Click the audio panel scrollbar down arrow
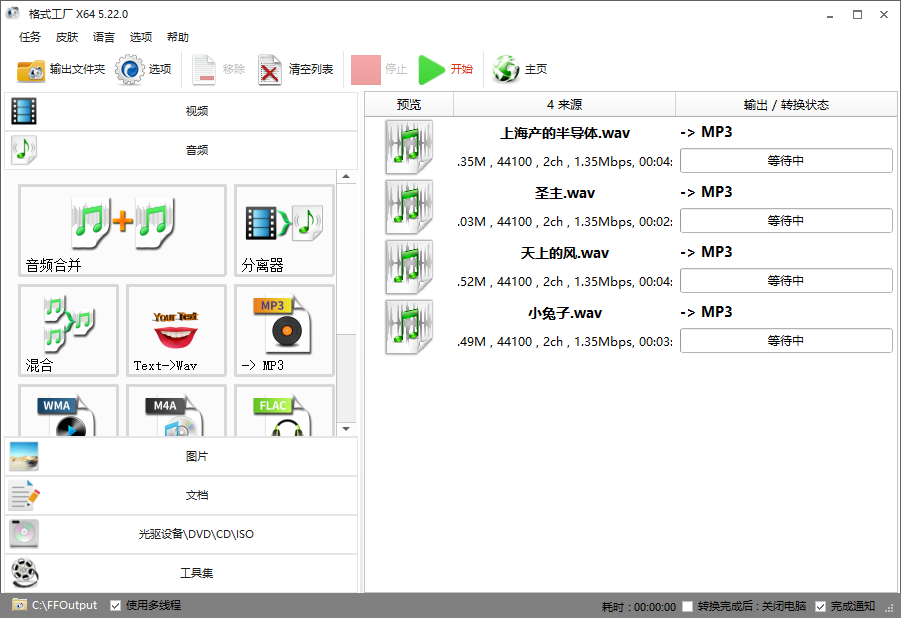The height and width of the screenshot is (618, 901). pyautogui.click(x=346, y=429)
